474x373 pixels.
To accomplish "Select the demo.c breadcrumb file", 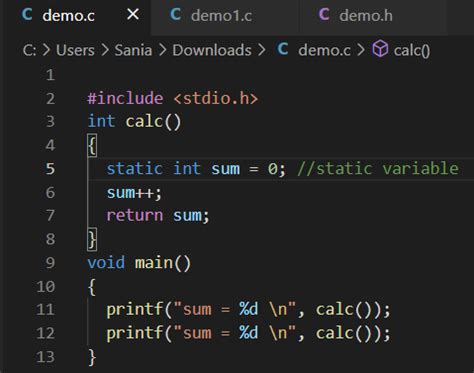I will pyautogui.click(x=324, y=50).
